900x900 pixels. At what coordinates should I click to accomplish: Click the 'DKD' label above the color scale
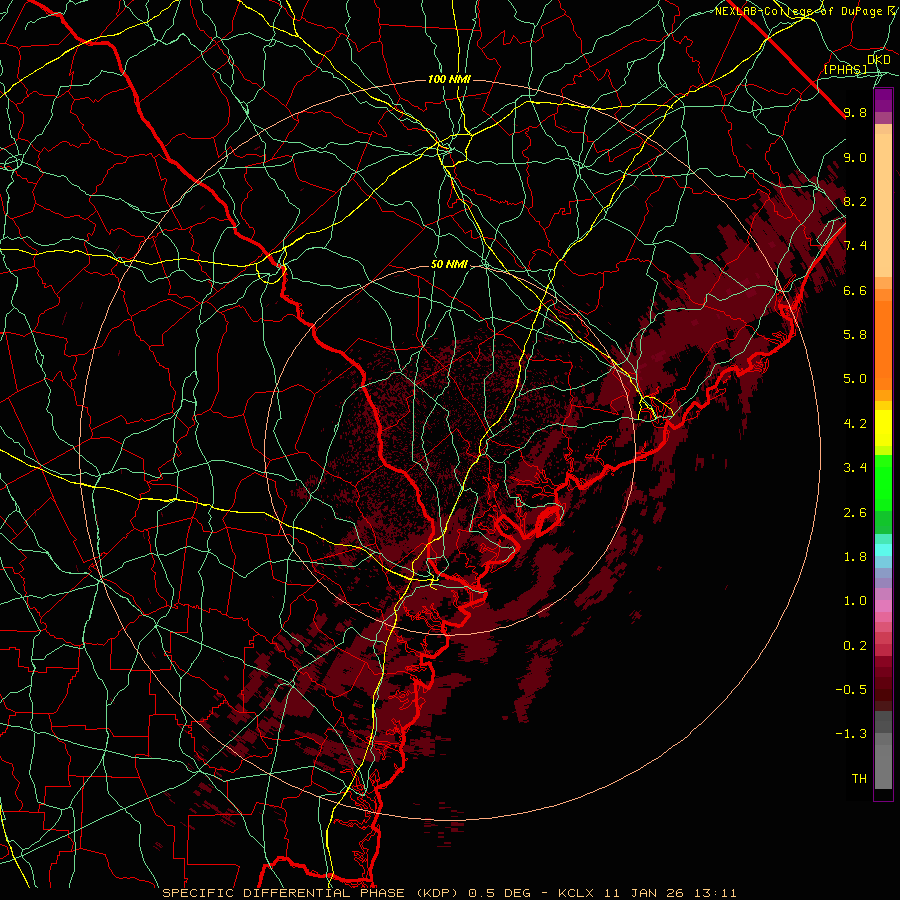879,59
